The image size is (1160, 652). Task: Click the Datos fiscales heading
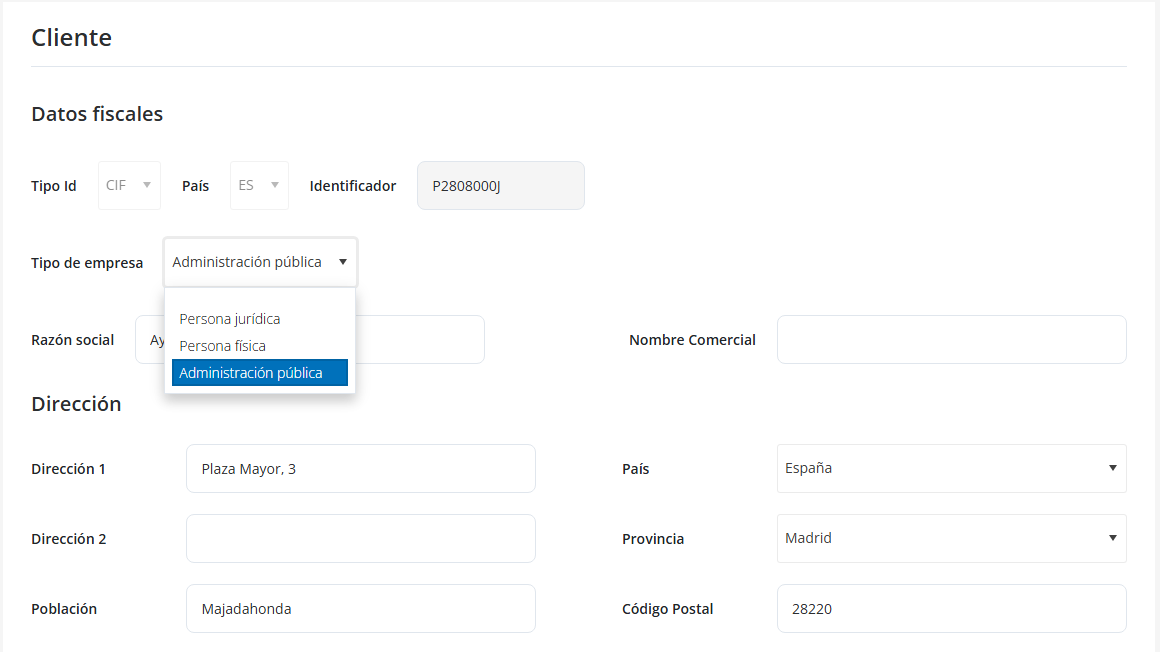point(97,114)
